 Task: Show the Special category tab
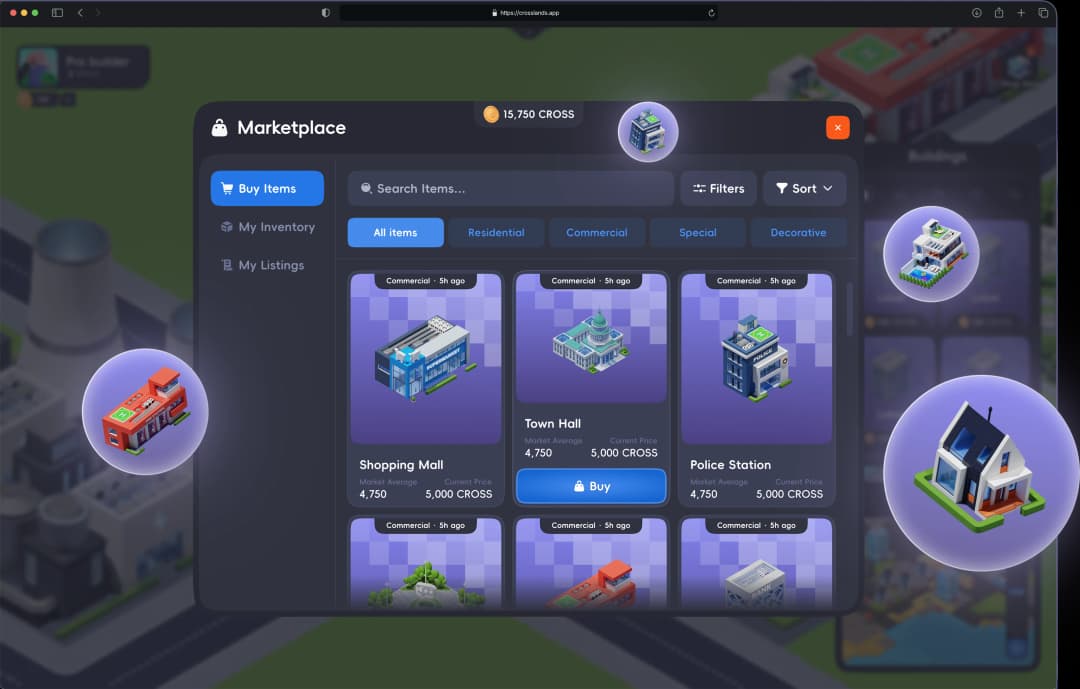tap(698, 232)
